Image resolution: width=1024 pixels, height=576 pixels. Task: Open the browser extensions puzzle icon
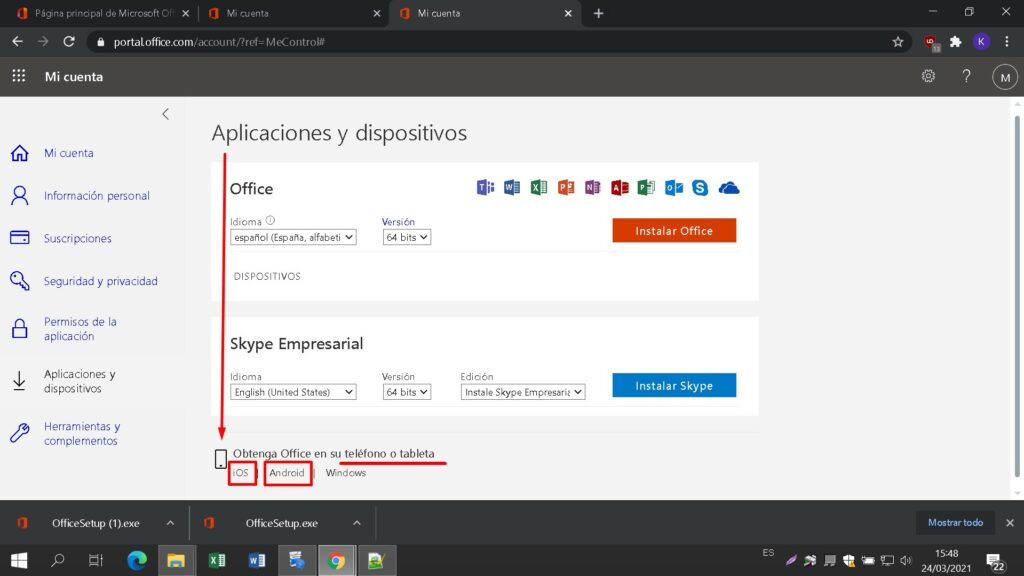(x=956, y=42)
